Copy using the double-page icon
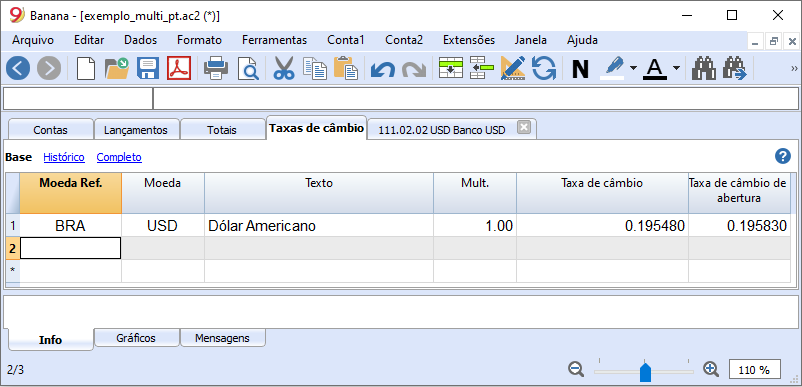802x387 pixels. 315,68
